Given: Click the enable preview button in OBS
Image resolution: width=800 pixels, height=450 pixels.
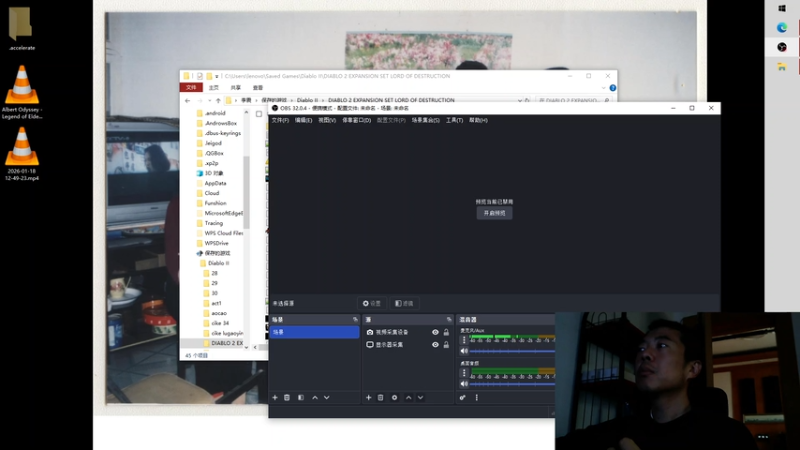Looking at the screenshot, I should click(494, 213).
